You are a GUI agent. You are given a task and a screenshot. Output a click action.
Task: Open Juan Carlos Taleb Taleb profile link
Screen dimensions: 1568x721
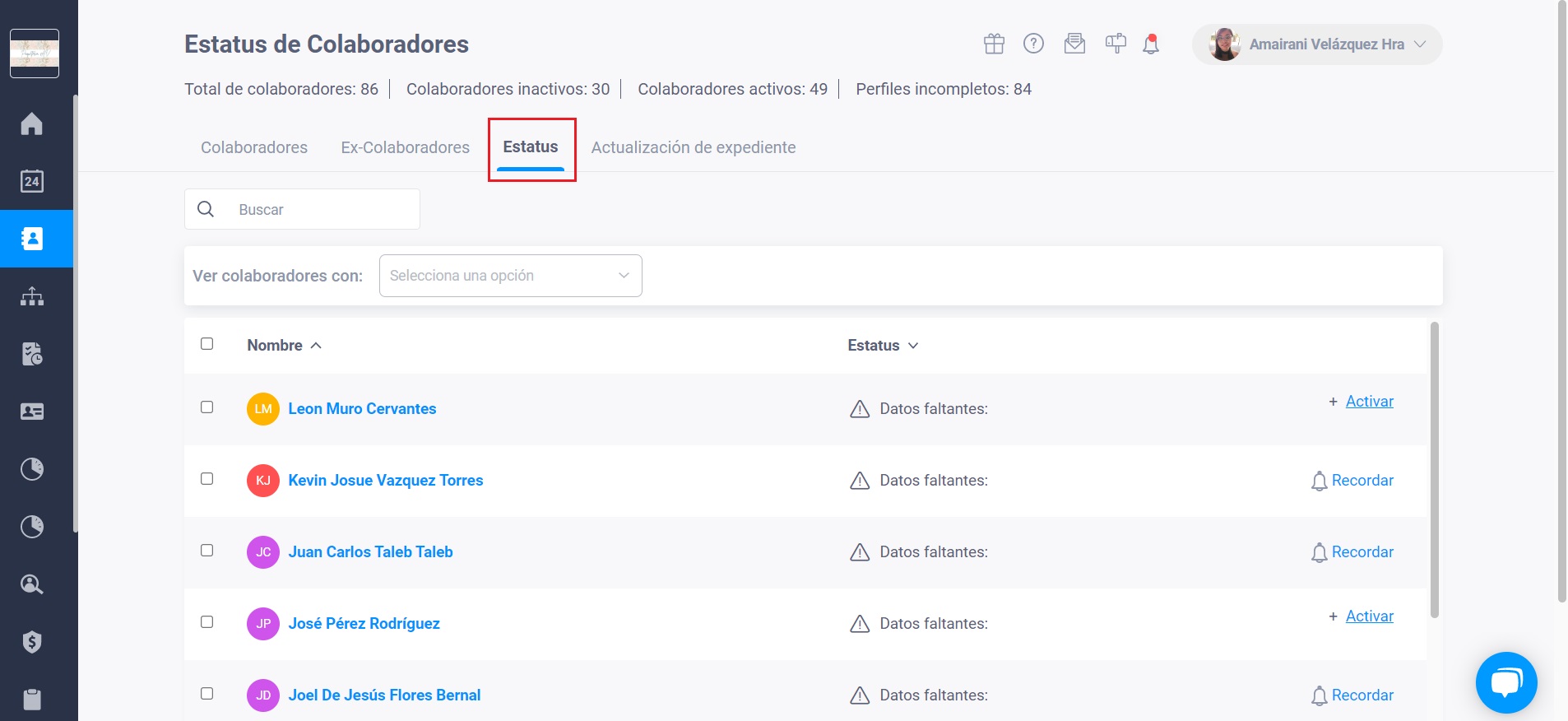point(370,552)
